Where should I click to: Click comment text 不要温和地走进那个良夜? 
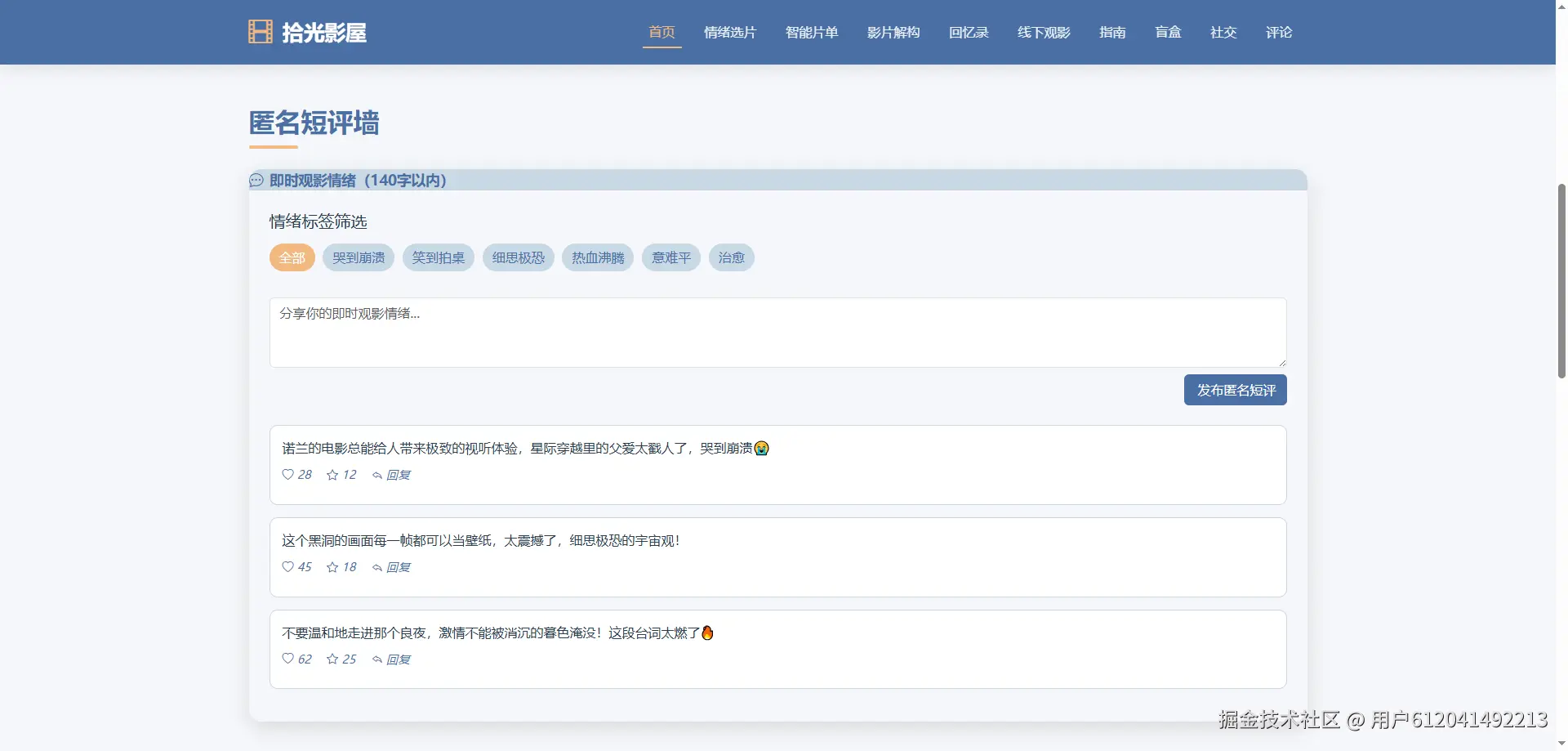(354, 633)
